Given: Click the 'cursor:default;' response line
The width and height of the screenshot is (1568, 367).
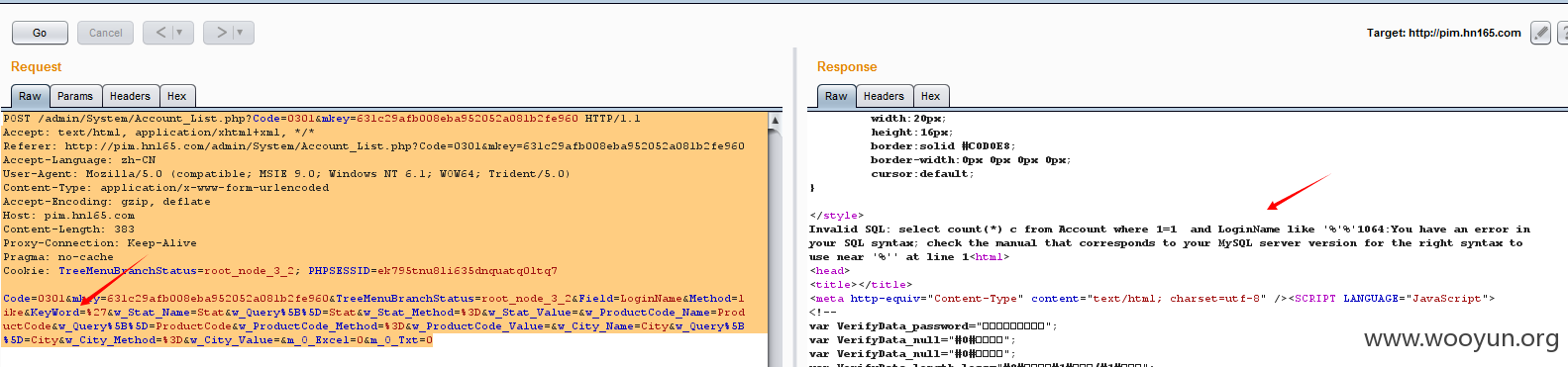Looking at the screenshot, I should click(x=922, y=174).
